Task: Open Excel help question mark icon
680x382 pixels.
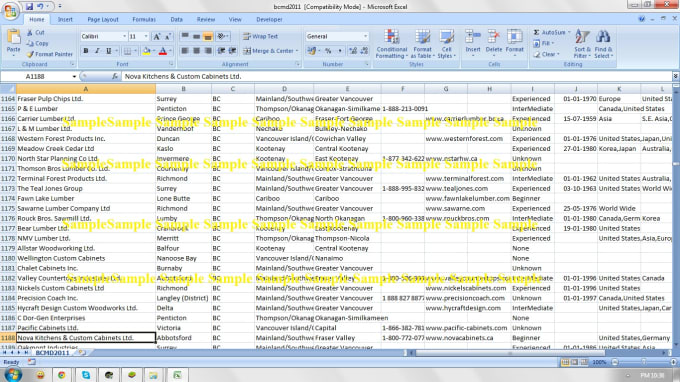Action: point(641,19)
